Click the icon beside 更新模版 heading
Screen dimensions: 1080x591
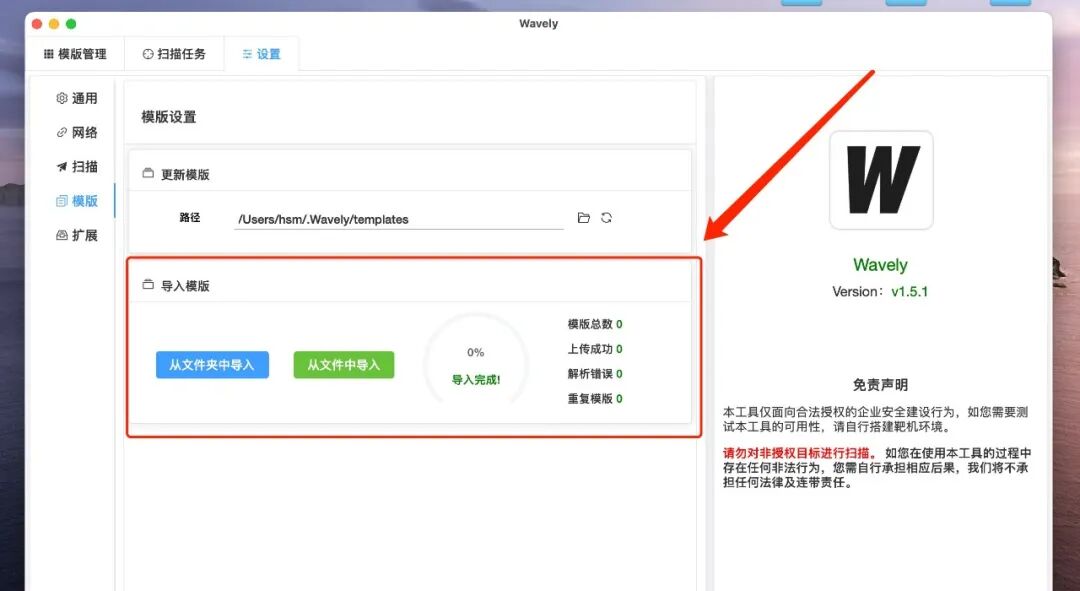tap(148, 174)
